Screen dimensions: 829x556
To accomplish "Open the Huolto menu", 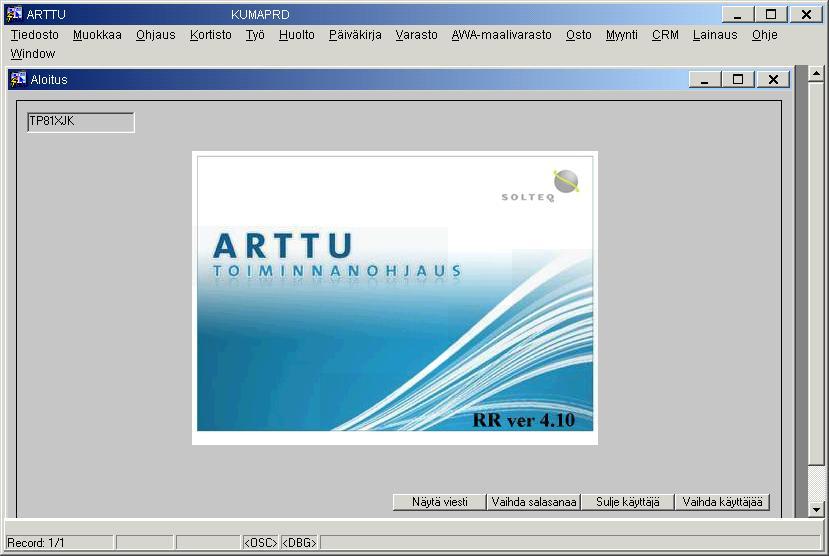I will tap(297, 35).
